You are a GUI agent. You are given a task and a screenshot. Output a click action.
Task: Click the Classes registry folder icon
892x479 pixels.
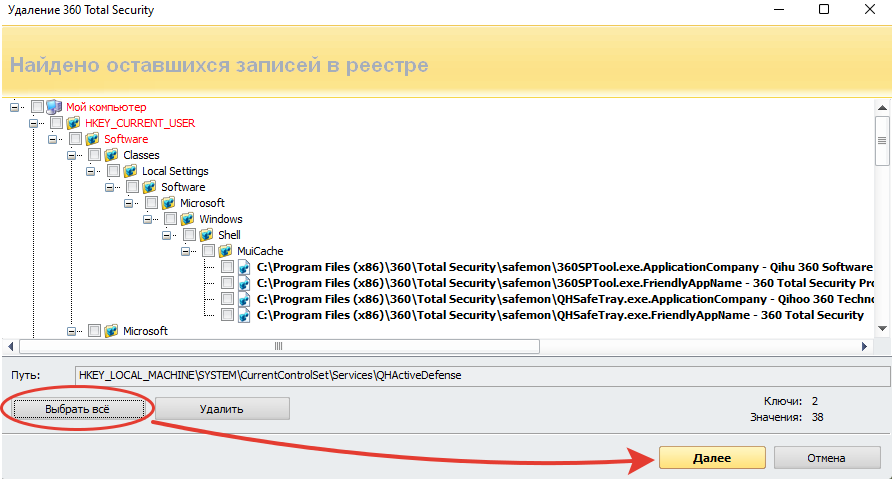pos(111,155)
